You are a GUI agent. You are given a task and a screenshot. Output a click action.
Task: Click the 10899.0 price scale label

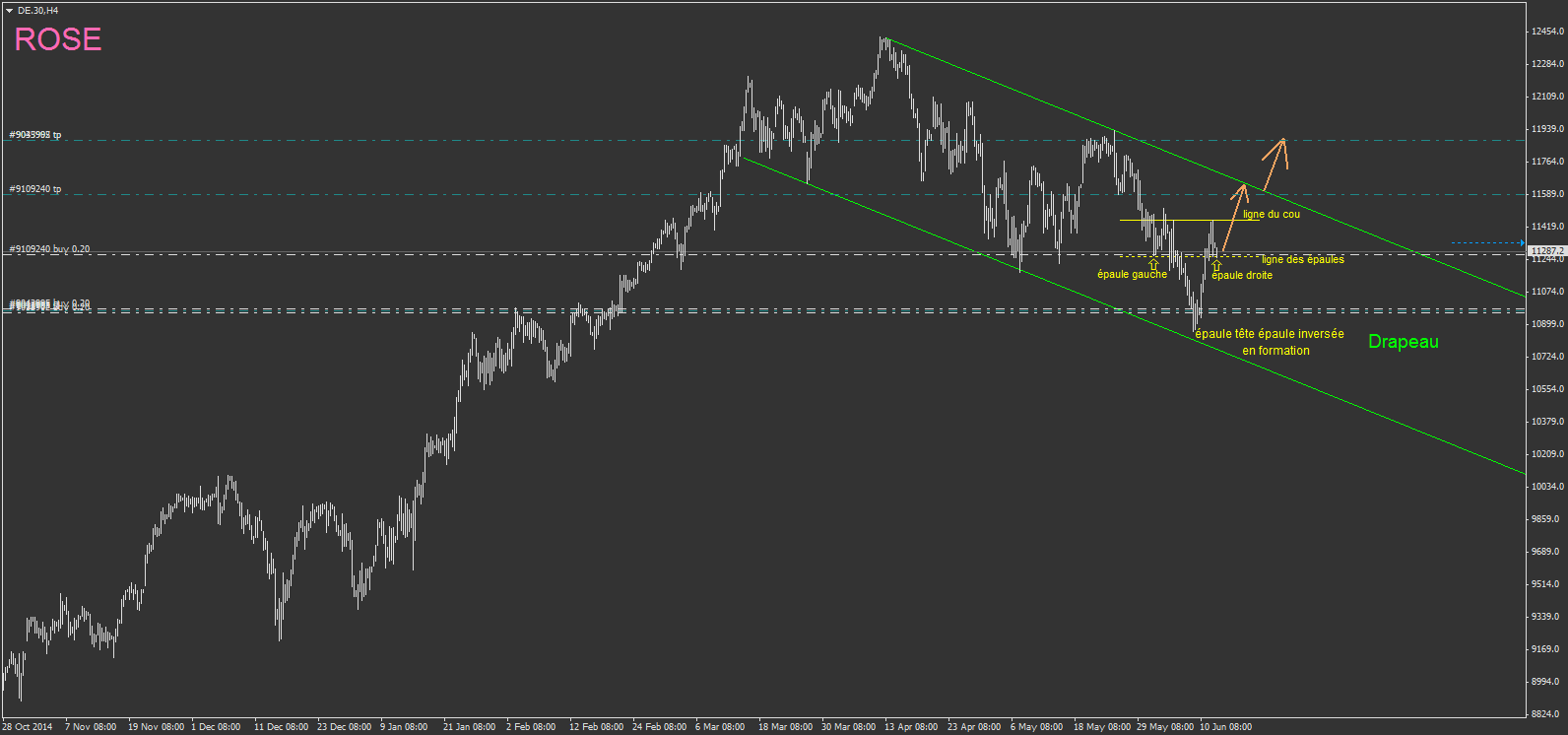pos(1547,324)
